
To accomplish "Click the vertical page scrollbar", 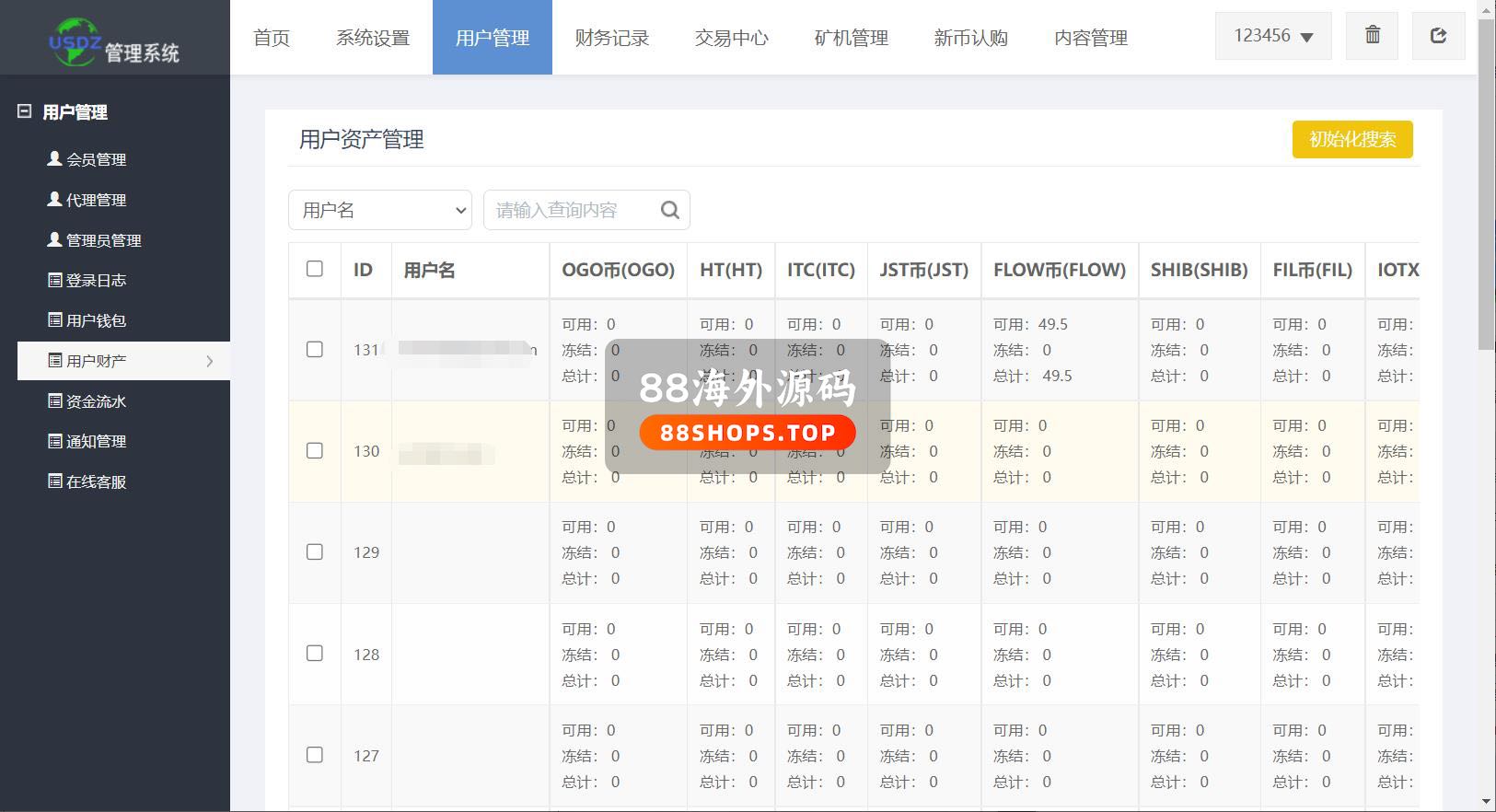I will tap(1486, 184).
